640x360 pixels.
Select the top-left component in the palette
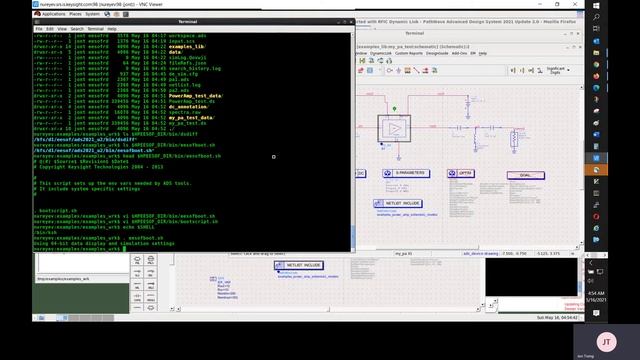coord(137,260)
